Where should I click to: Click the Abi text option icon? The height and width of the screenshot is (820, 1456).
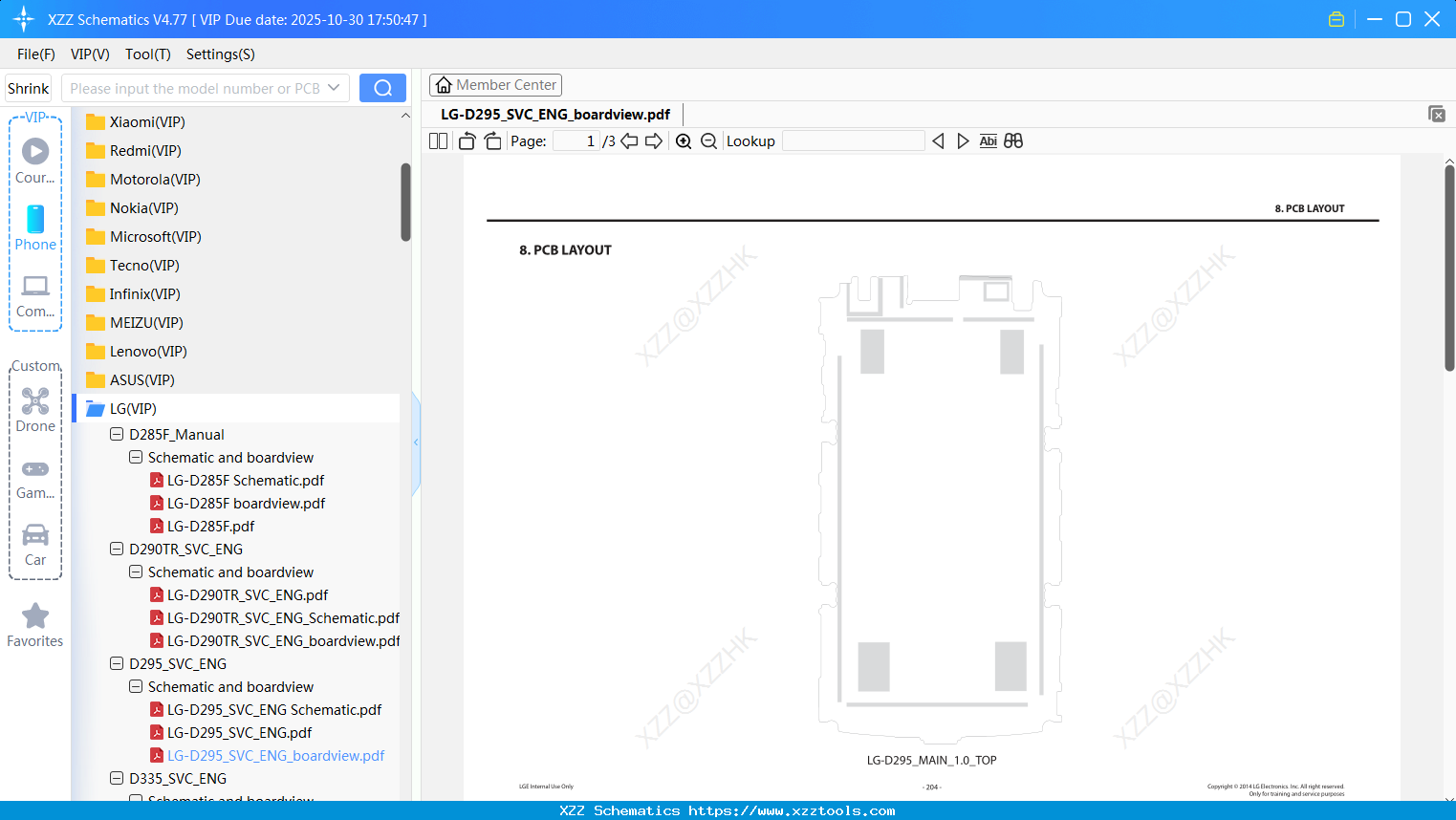[989, 141]
